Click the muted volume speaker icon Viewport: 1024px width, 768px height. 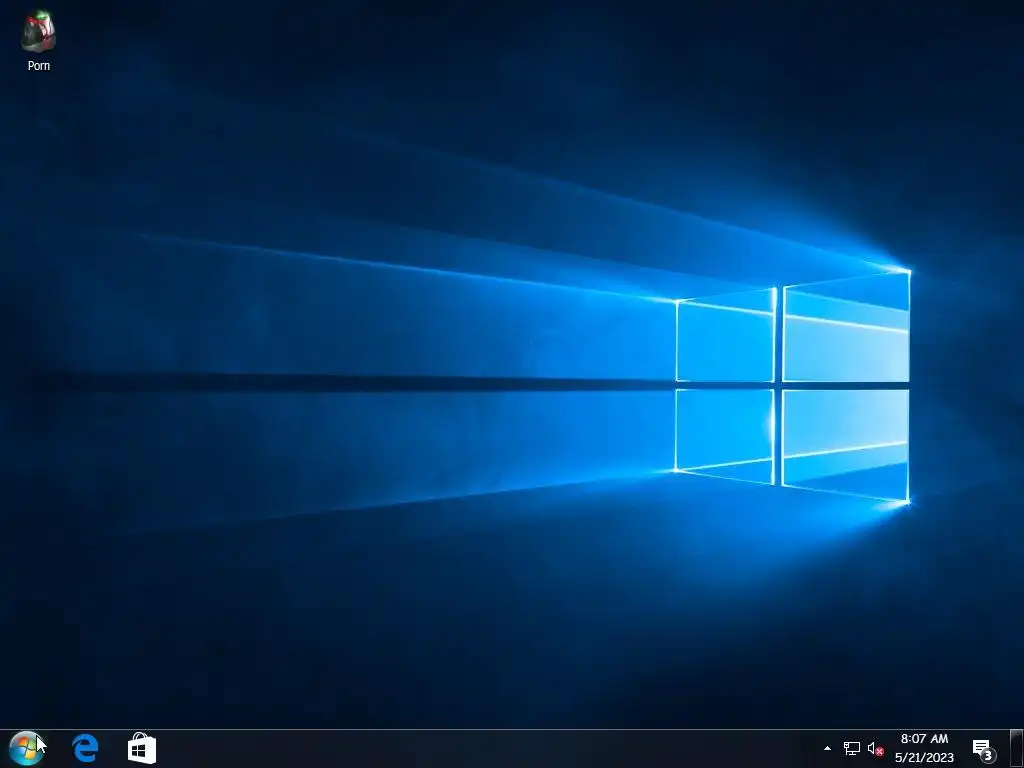(875, 749)
